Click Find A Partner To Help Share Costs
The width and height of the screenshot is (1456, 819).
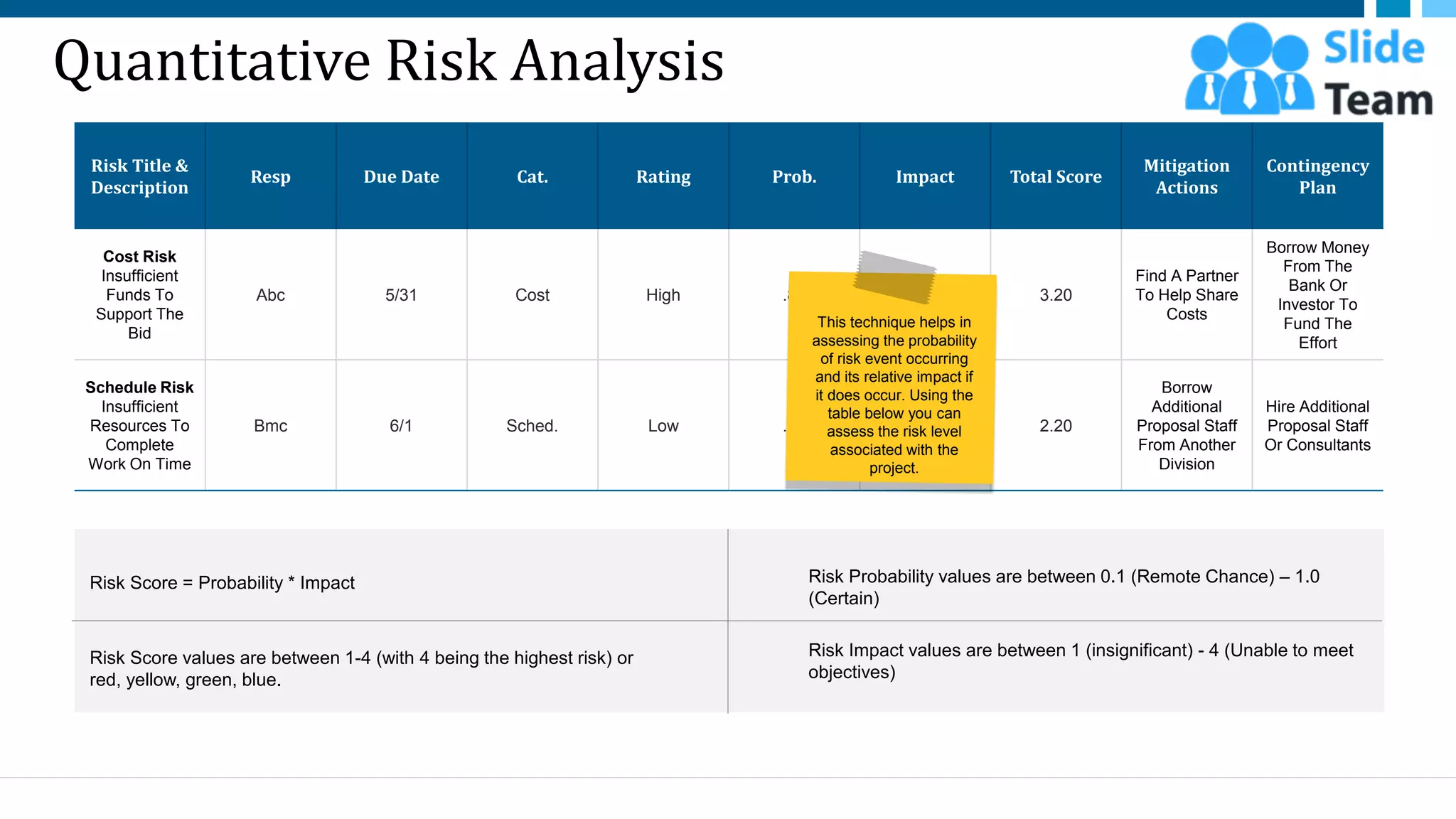tap(1187, 294)
